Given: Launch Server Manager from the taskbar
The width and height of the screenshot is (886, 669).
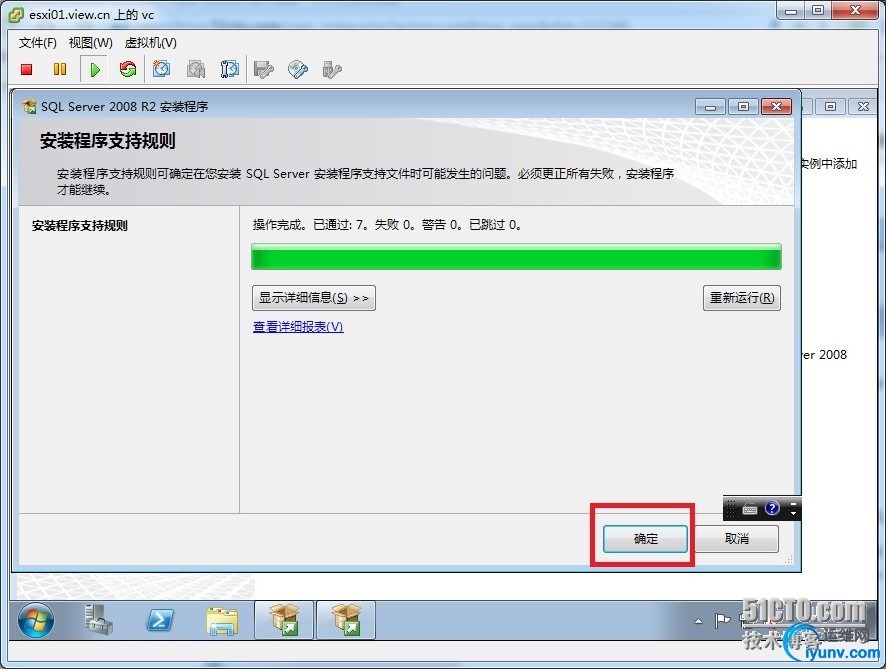Looking at the screenshot, I should [98, 620].
